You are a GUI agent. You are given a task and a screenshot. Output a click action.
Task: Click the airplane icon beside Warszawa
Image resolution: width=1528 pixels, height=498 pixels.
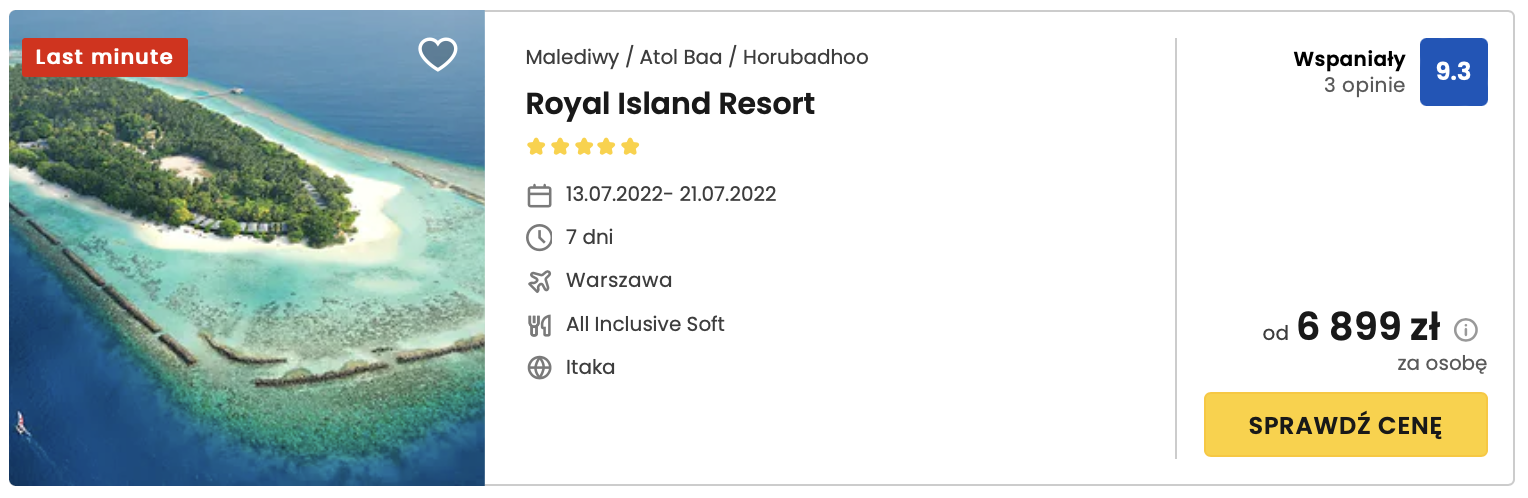(x=539, y=281)
